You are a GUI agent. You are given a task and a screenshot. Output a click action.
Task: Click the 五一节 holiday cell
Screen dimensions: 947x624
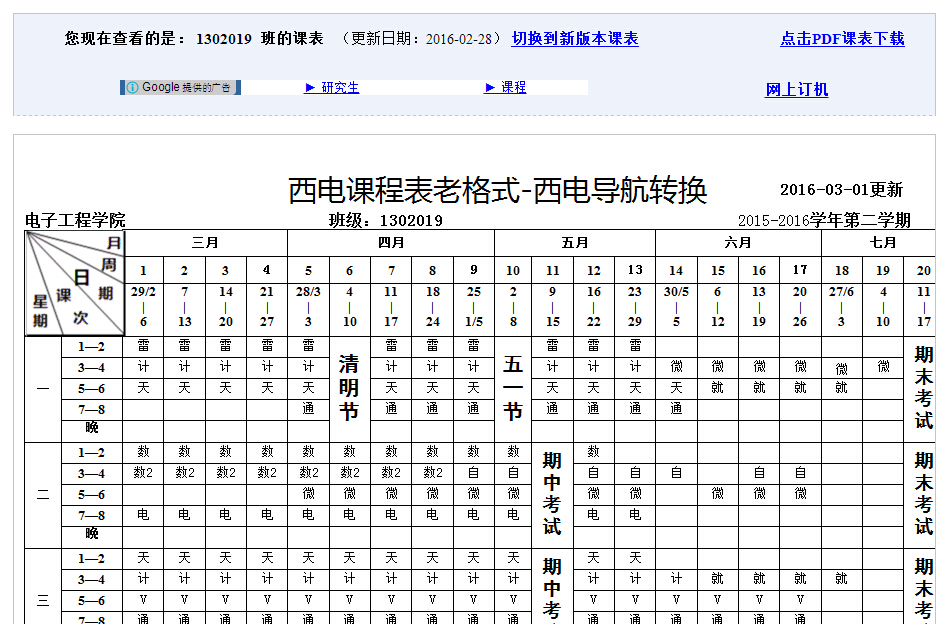click(513, 387)
